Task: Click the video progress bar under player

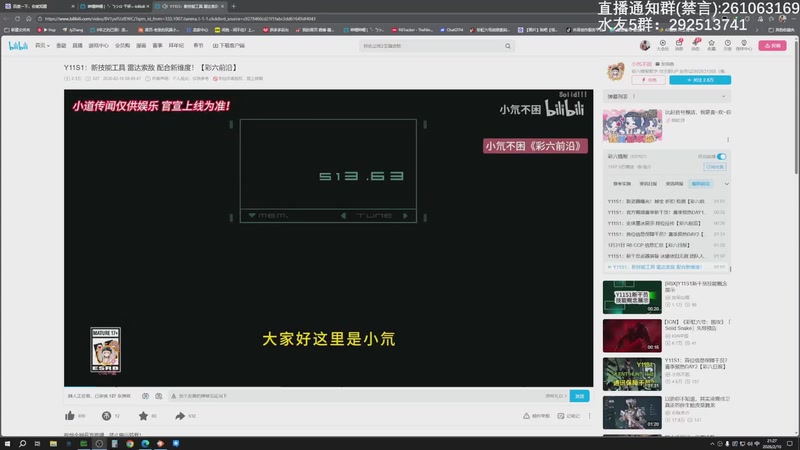Action: [x=328, y=386]
